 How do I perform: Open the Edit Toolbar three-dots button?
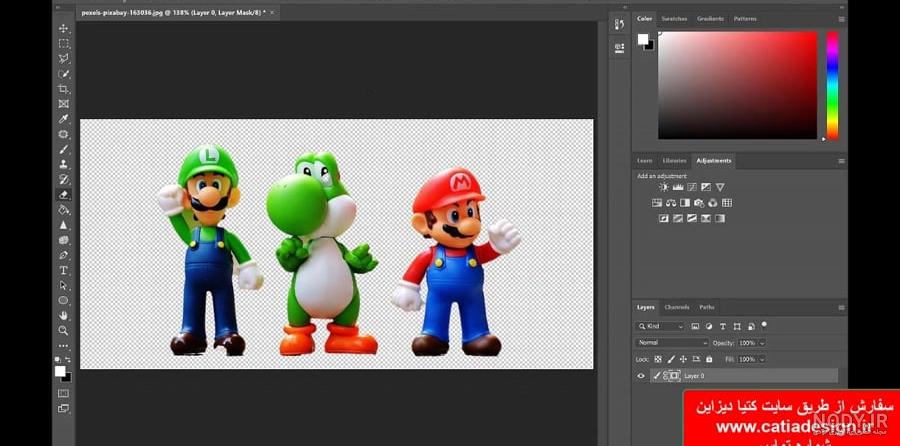64,346
